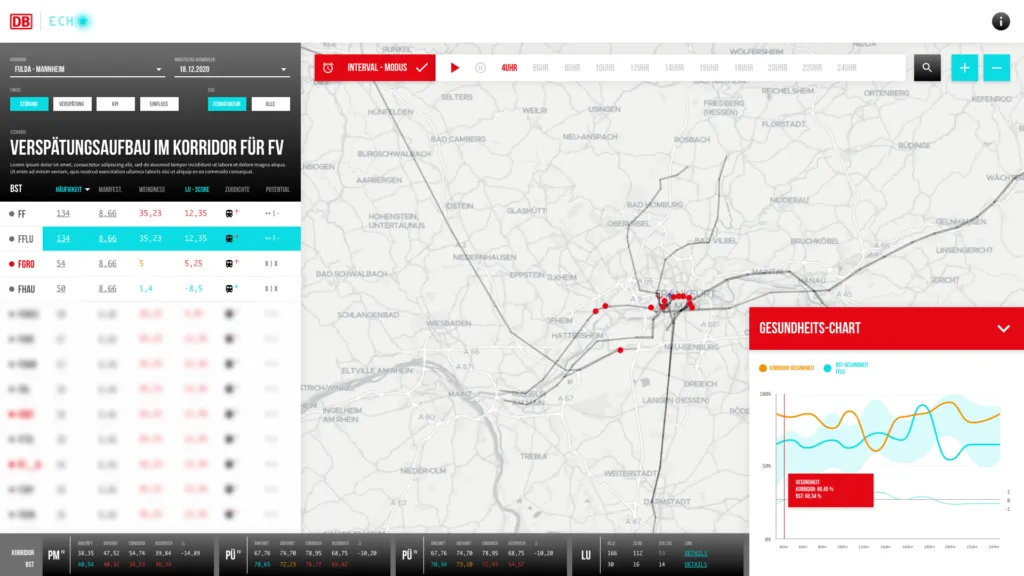Viewport: 1024px width, 576px height.
Task: Select the KPI focus tab
Action: pos(116,104)
